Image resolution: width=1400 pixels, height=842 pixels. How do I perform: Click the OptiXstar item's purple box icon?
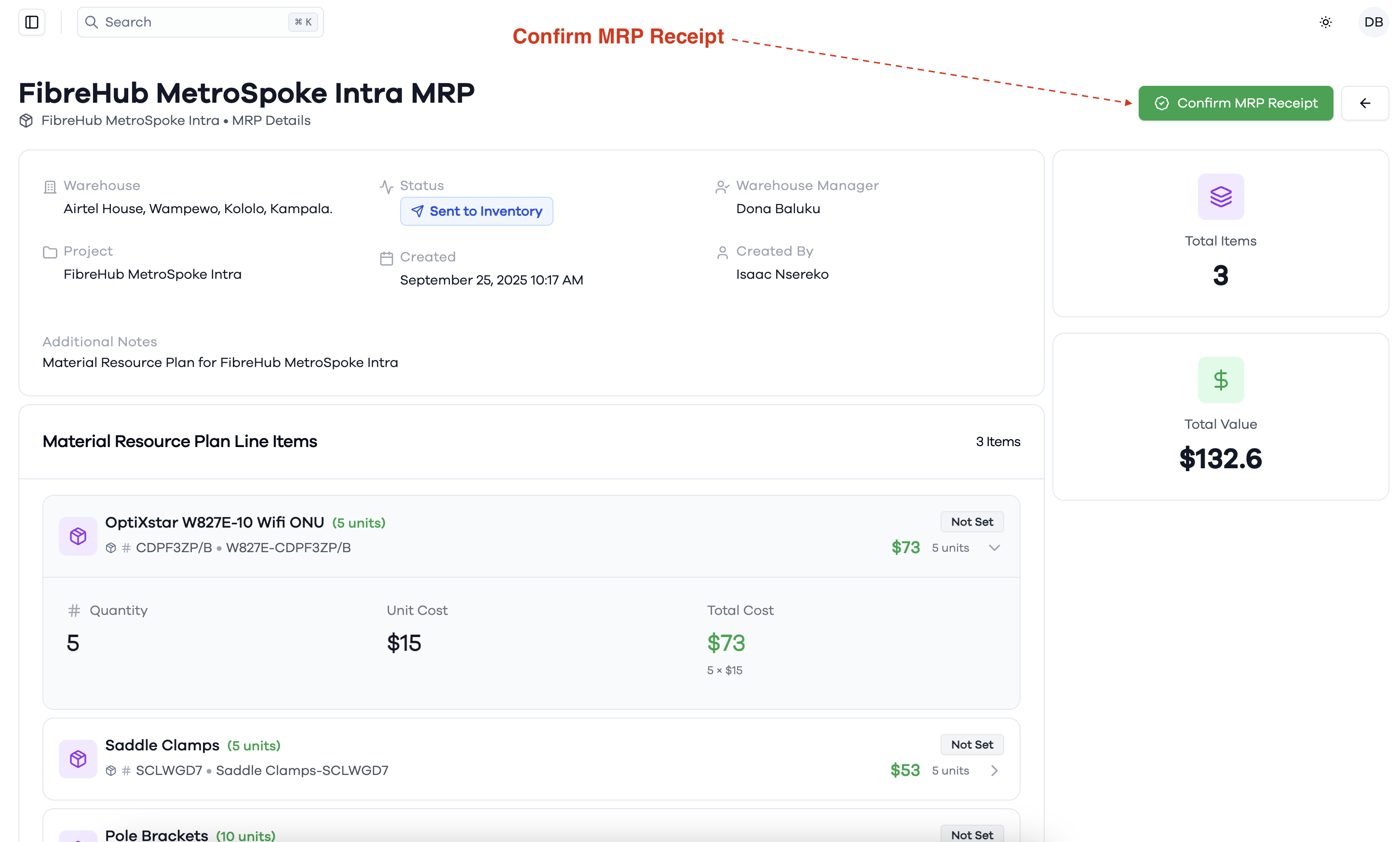coord(78,536)
